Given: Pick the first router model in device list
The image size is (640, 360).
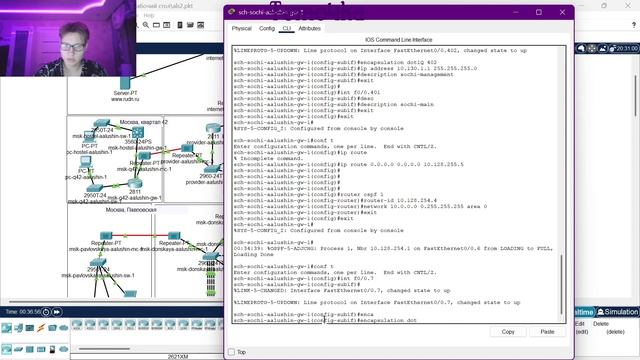Looking at the screenshot, I should (77, 325).
